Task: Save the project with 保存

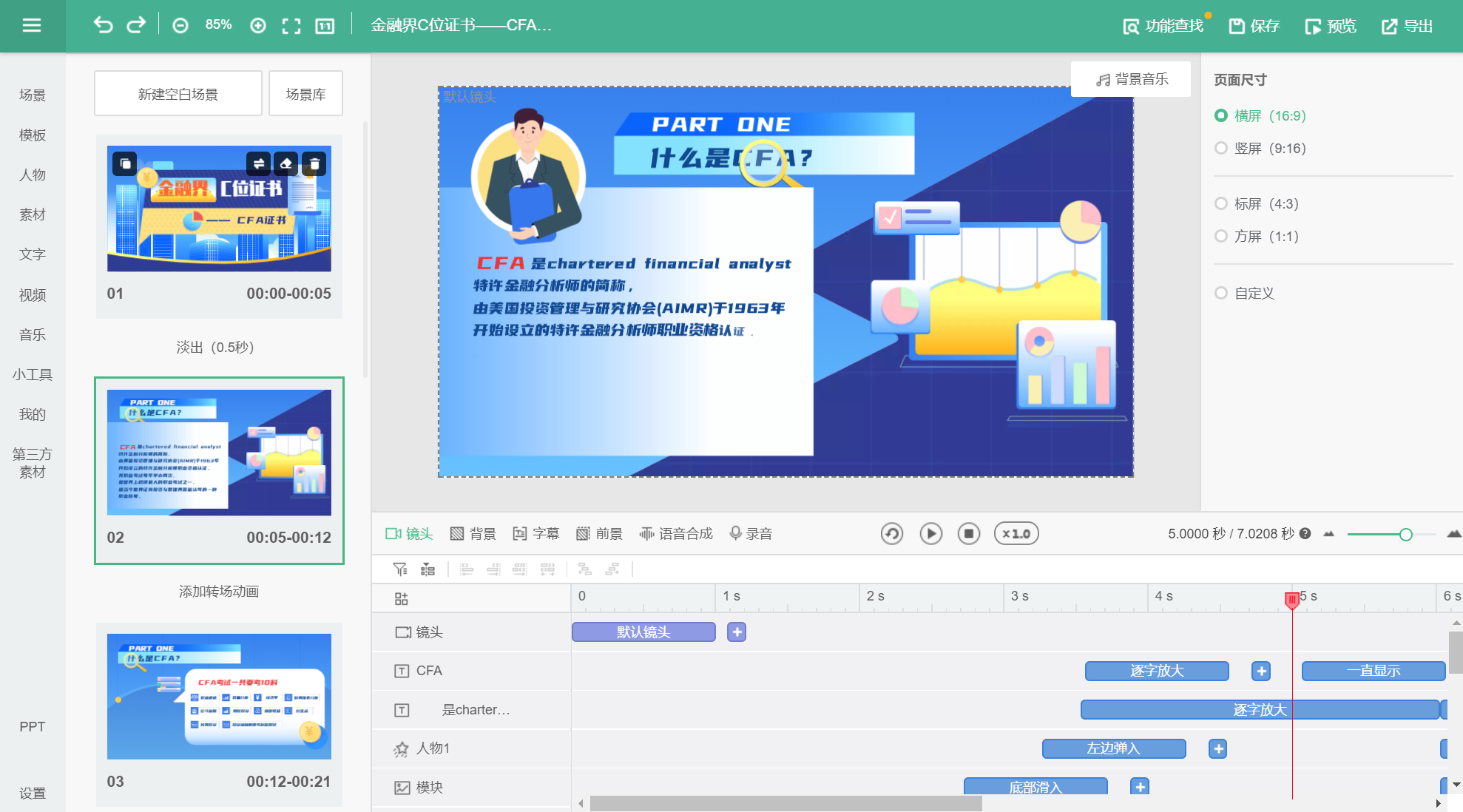Action: pos(1254,26)
